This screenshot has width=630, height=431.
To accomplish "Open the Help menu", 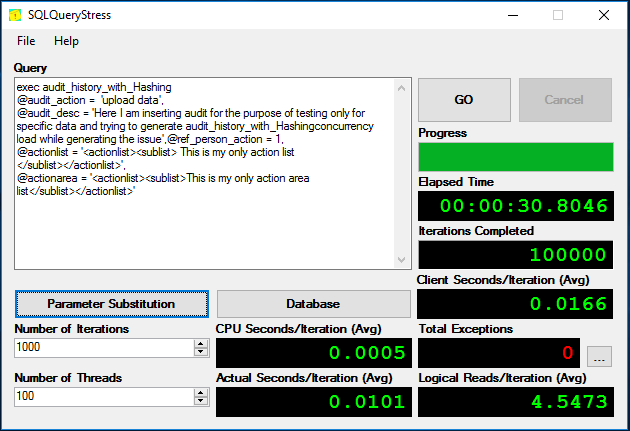I will tap(66, 41).
